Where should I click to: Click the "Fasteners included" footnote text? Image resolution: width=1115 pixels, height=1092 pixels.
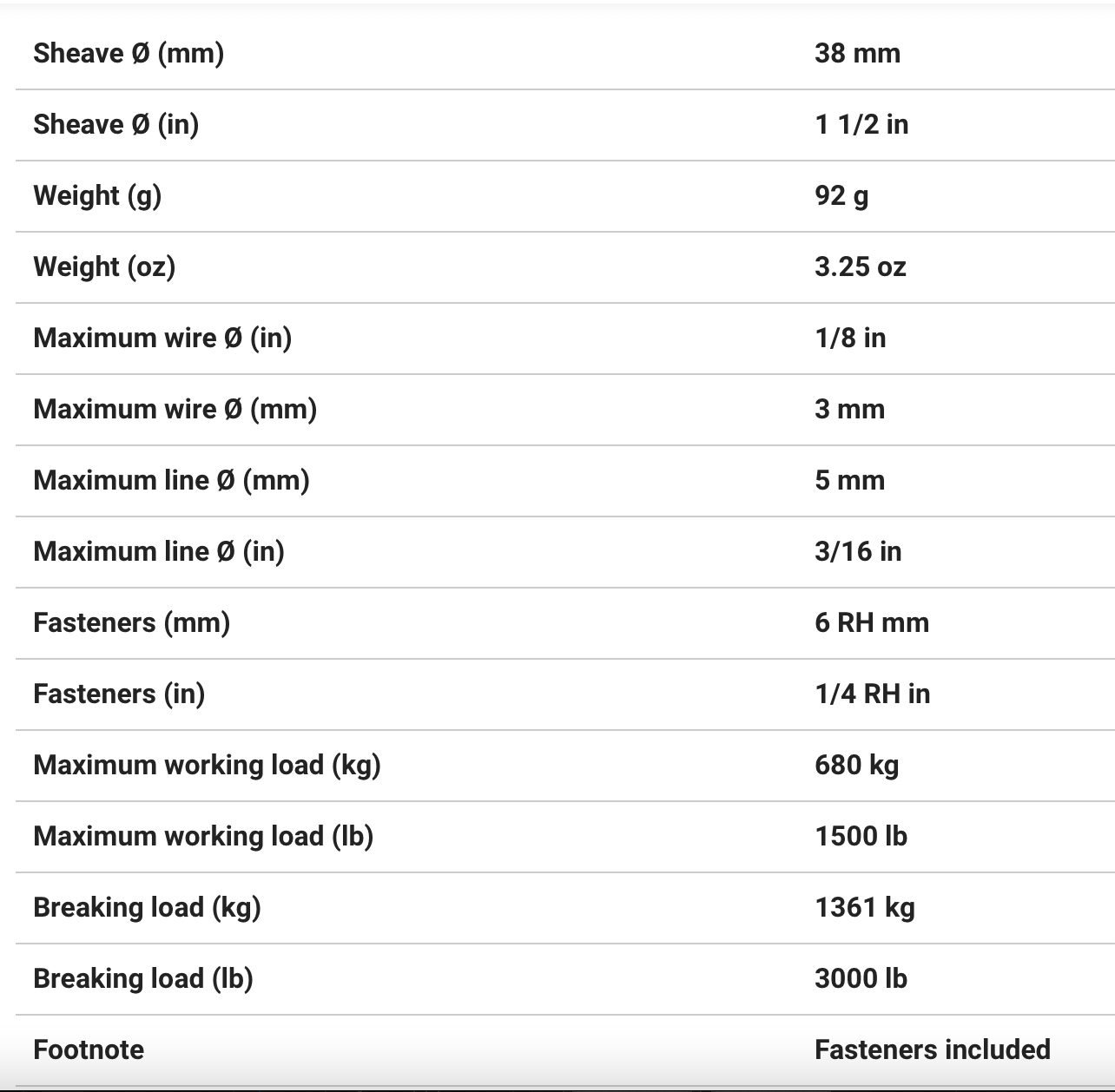933,1050
